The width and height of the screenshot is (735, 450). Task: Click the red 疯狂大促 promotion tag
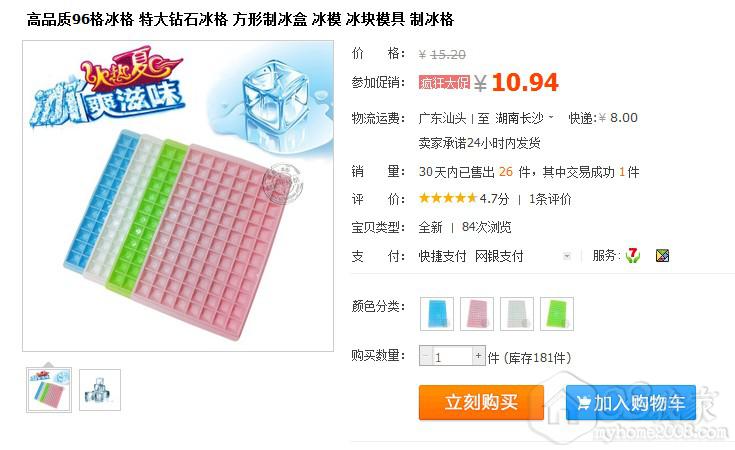pyautogui.click(x=444, y=82)
